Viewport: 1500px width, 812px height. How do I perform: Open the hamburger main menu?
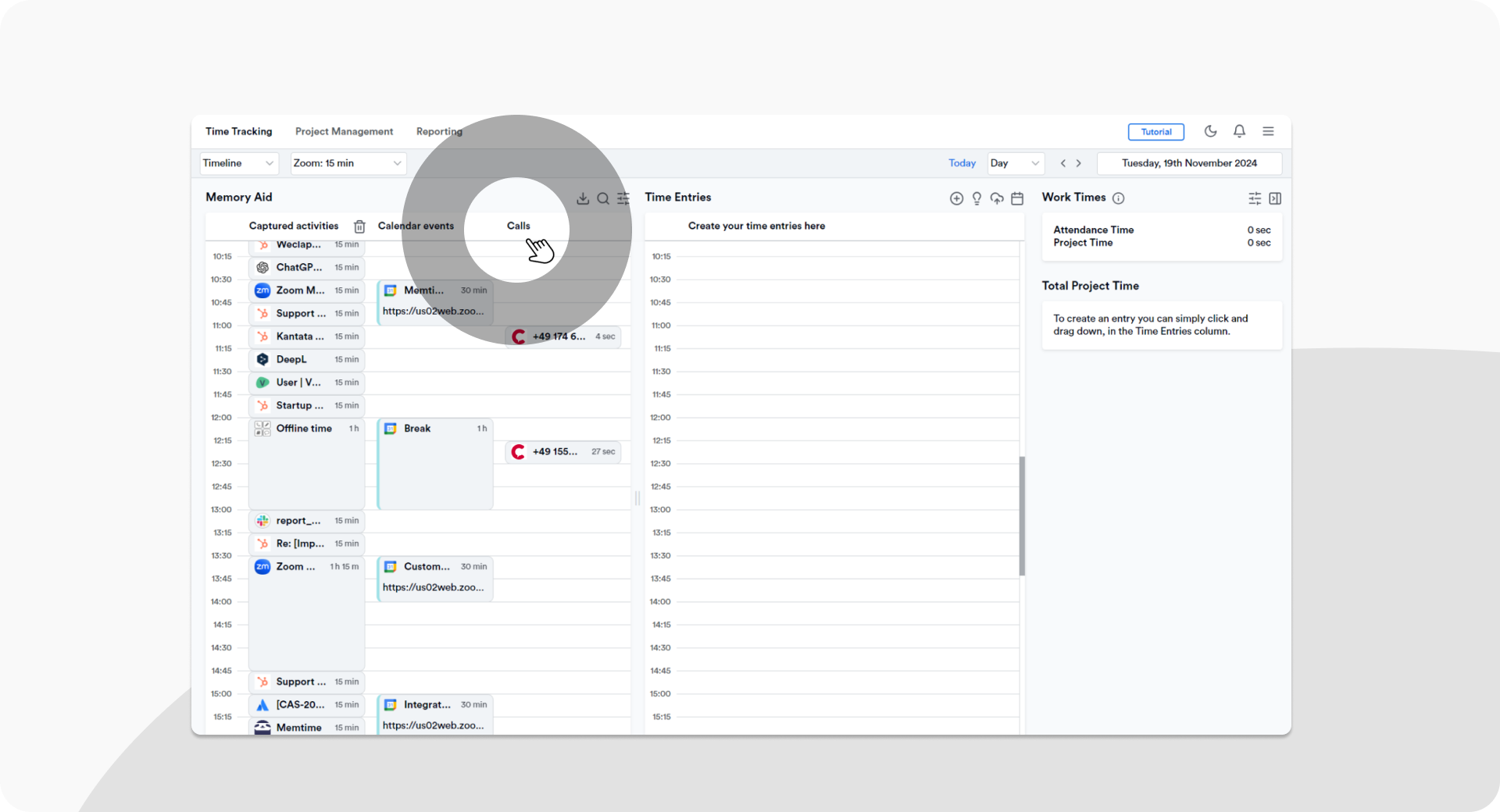tap(1268, 131)
